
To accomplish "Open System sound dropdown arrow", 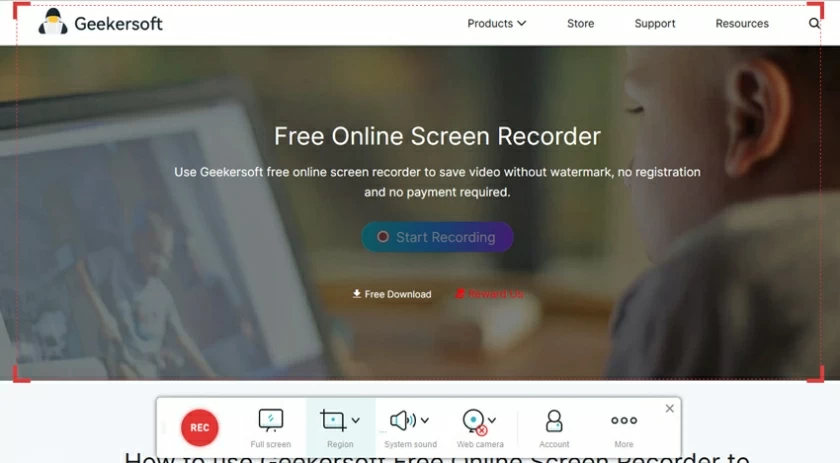I will click(425, 421).
